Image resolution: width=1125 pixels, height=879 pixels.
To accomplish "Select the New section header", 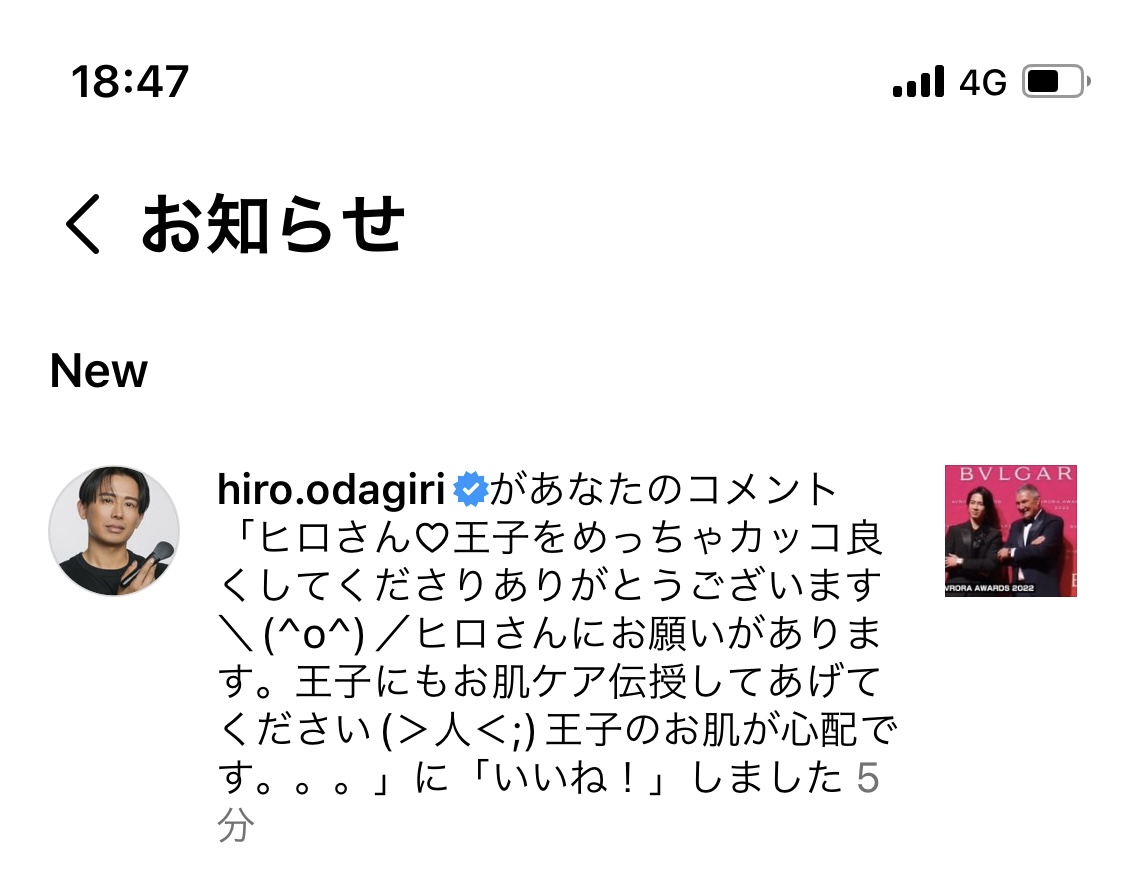I will pyautogui.click(x=98, y=371).
